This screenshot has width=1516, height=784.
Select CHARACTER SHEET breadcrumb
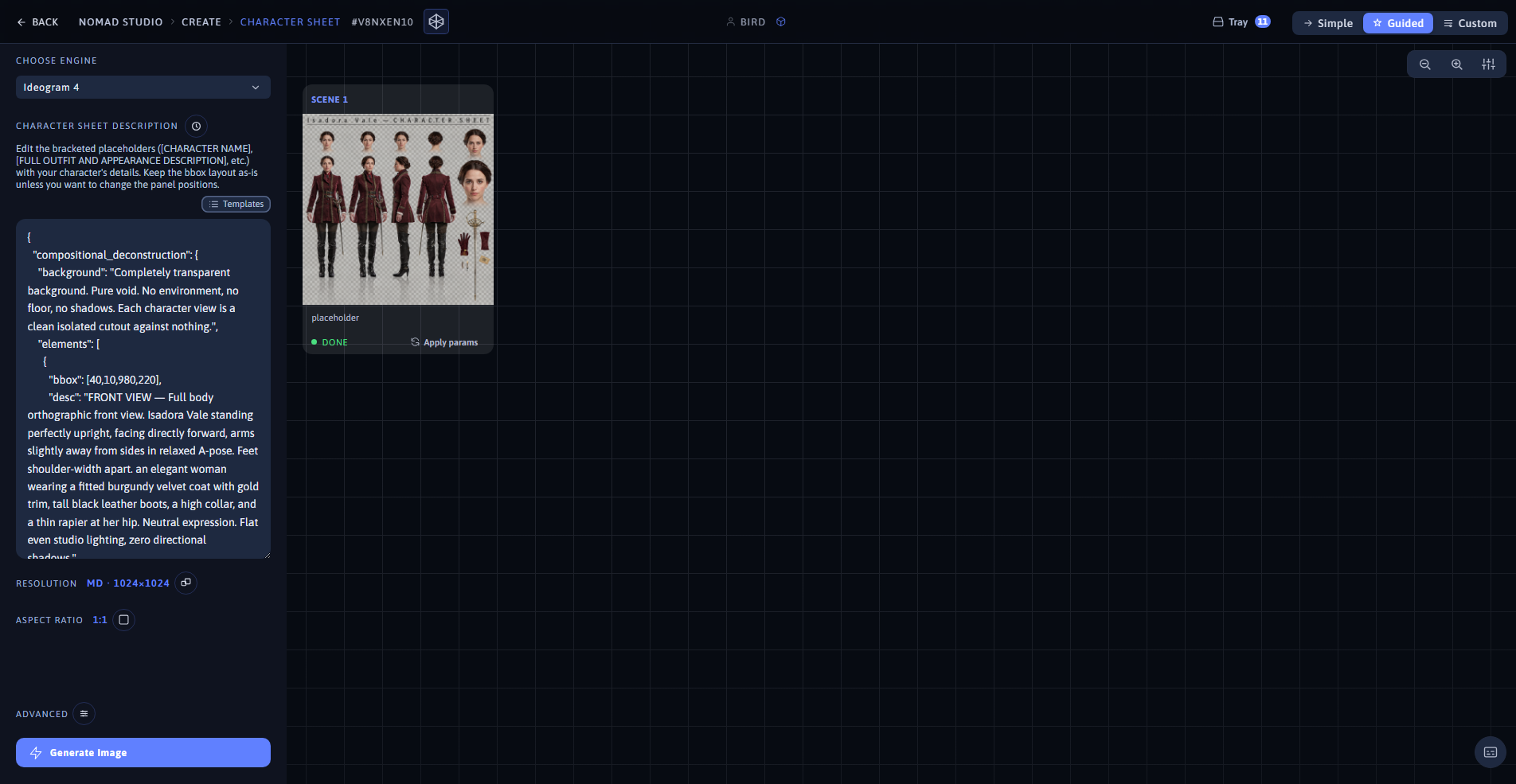click(x=290, y=22)
